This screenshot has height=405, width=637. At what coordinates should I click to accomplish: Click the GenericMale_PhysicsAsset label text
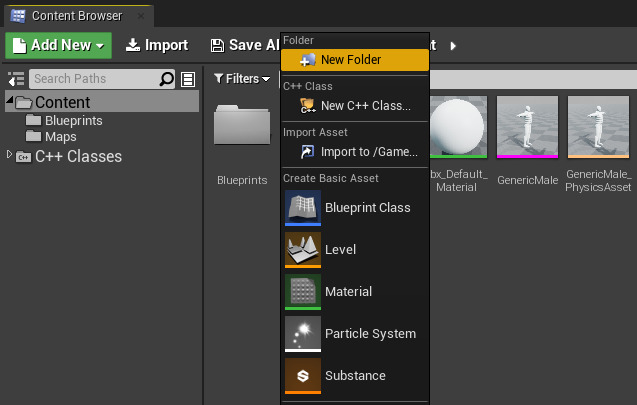click(x=598, y=180)
